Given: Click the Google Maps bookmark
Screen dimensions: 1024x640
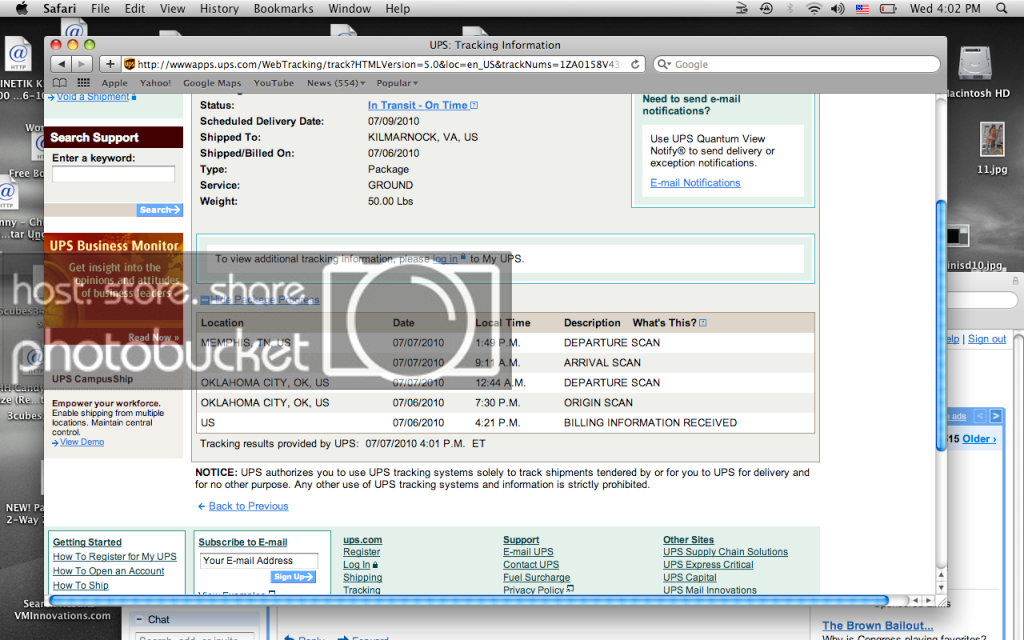Looking at the screenshot, I should click(212, 83).
